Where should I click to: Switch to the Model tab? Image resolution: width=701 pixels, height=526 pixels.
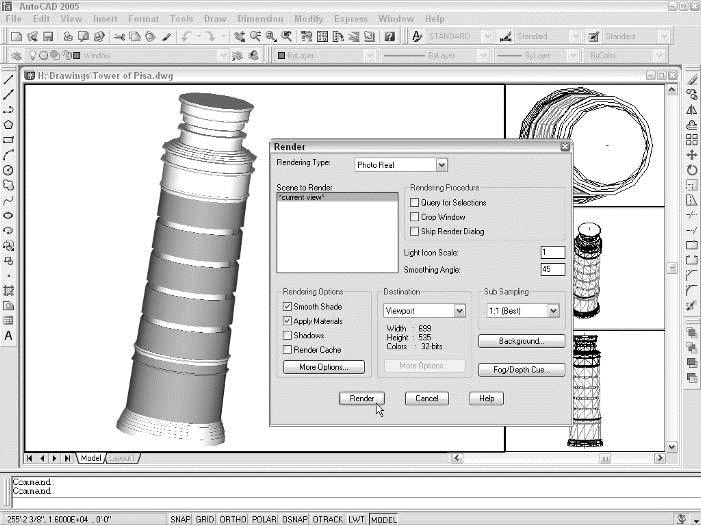[x=91, y=458]
